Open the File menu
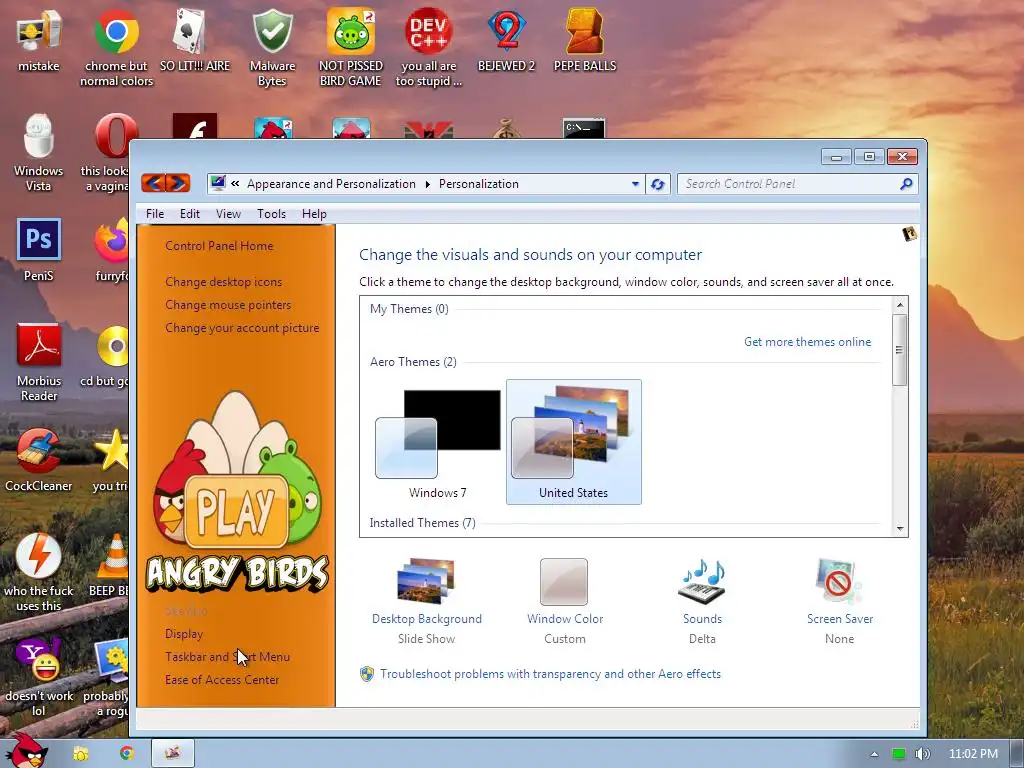The image size is (1024, 768). click(x=155, y=214)
